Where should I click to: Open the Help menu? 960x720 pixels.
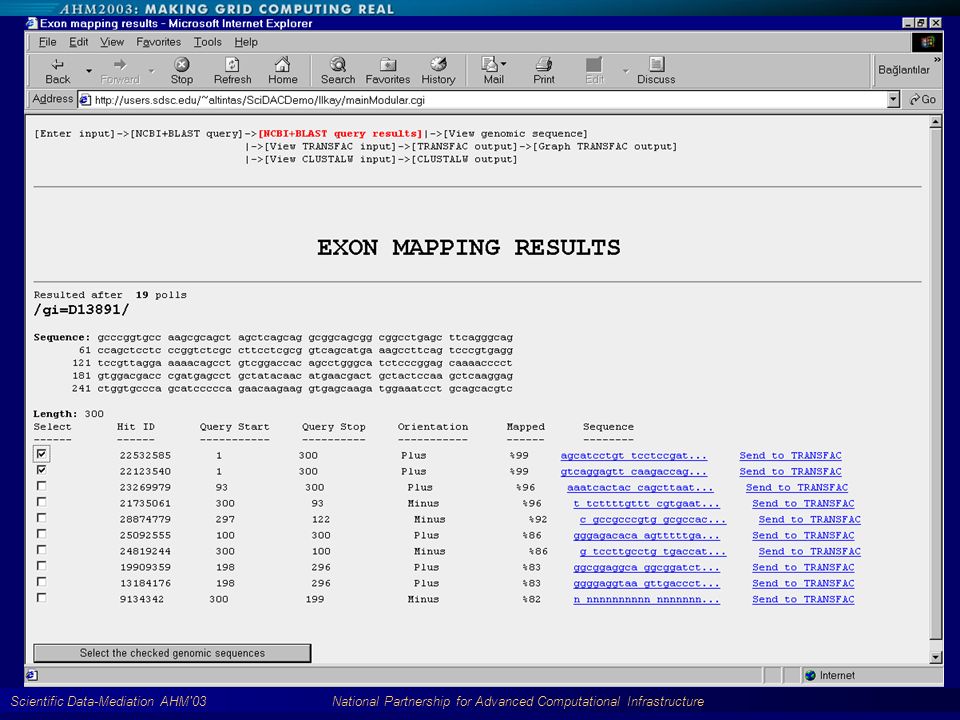click(x=246, y=42)
